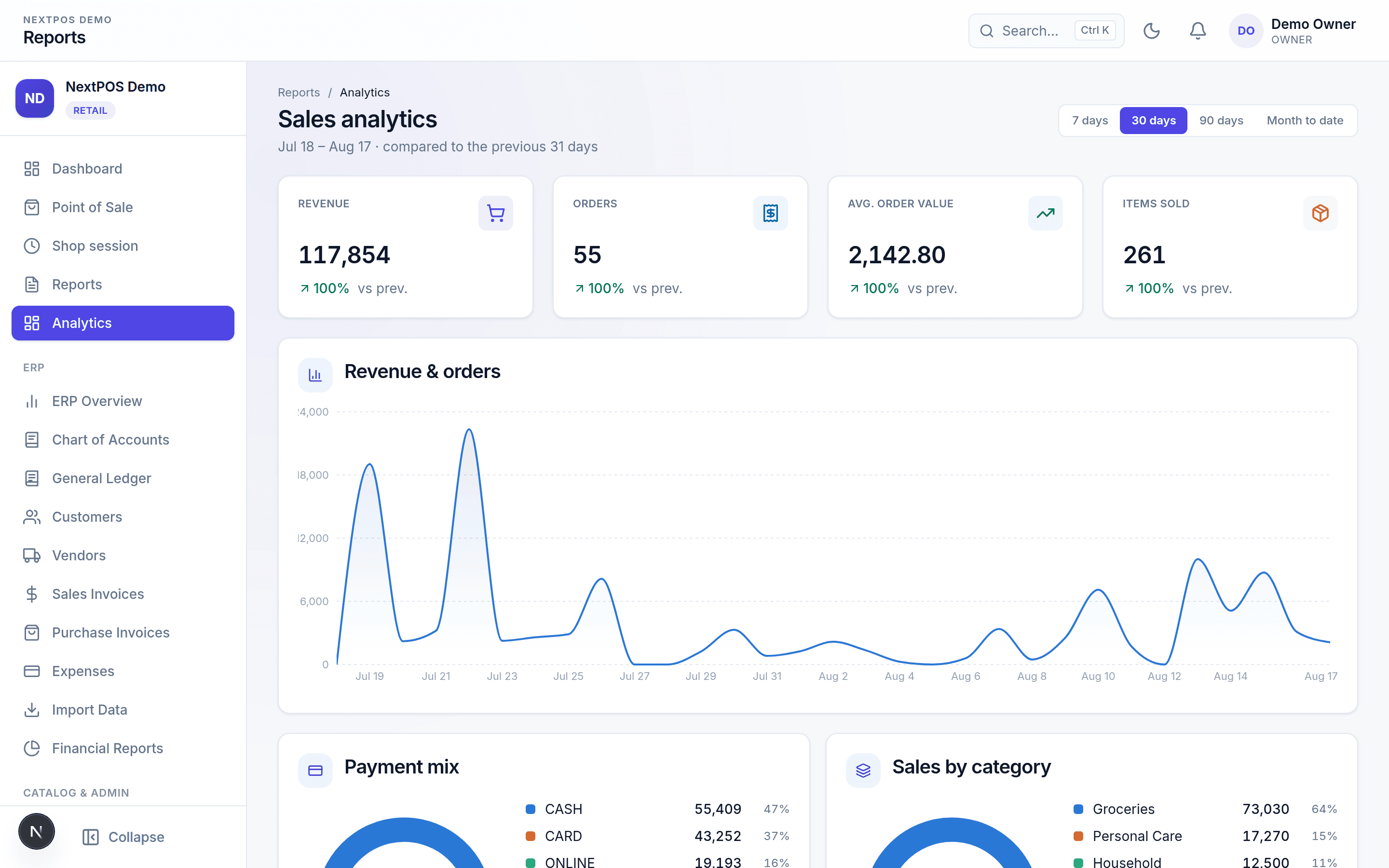Click the Payment mix card icon
Image resolution: width=1389 pixels, height=868 pixels.
click(315, 771)
